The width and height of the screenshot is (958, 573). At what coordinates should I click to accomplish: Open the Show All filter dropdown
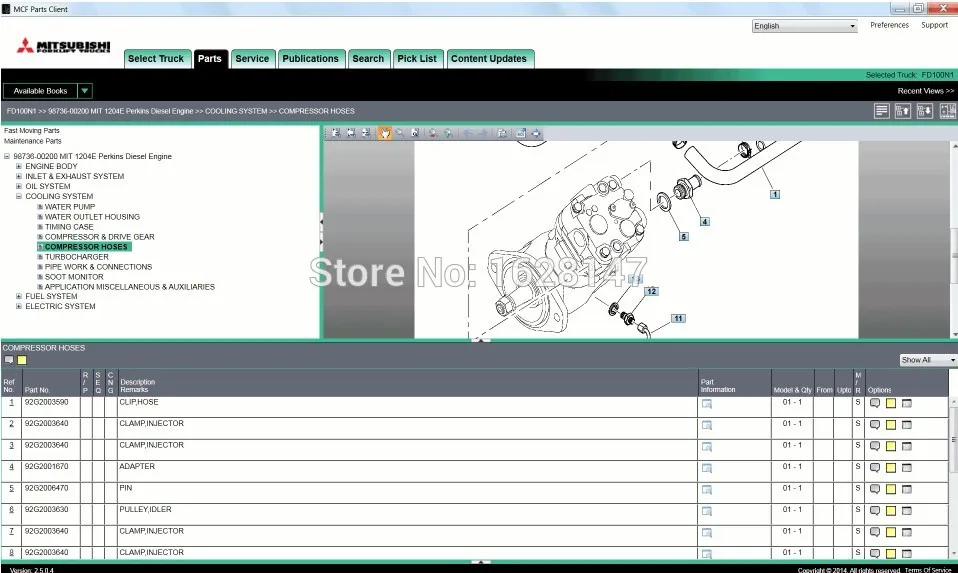click(928, 360)
